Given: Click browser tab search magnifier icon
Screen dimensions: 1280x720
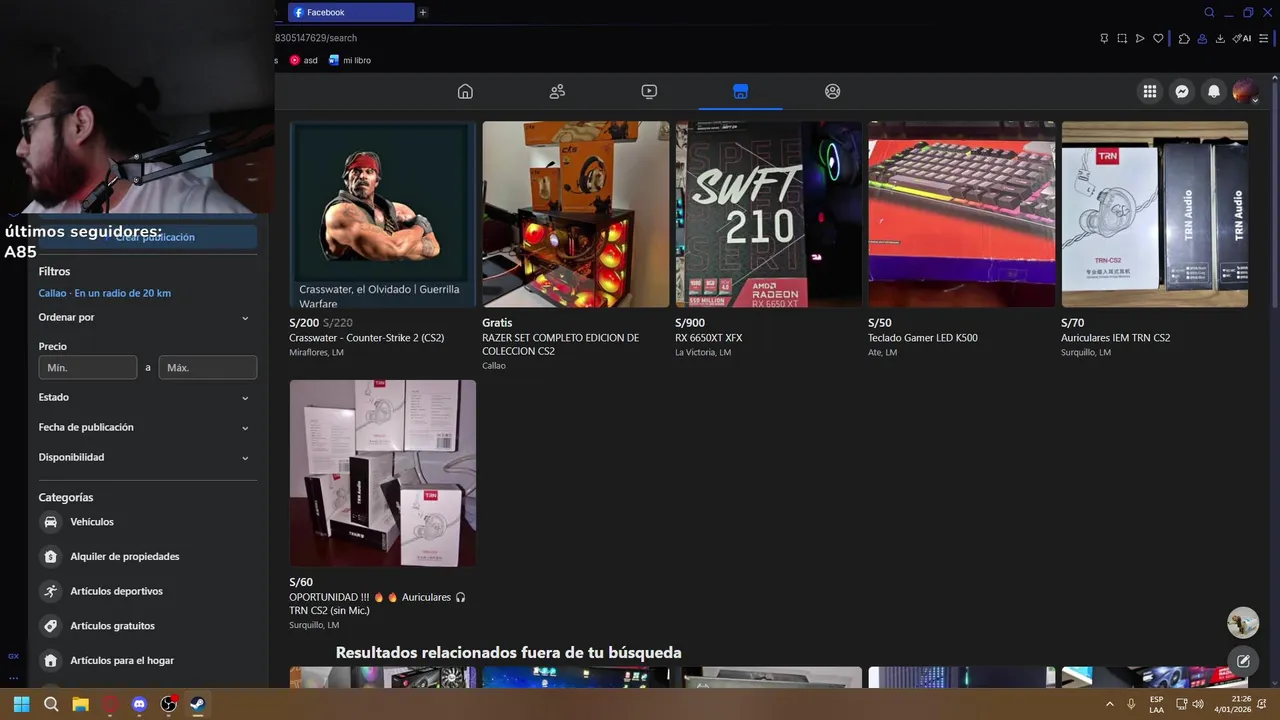Looking at the screenshot, I should 1209,13.
